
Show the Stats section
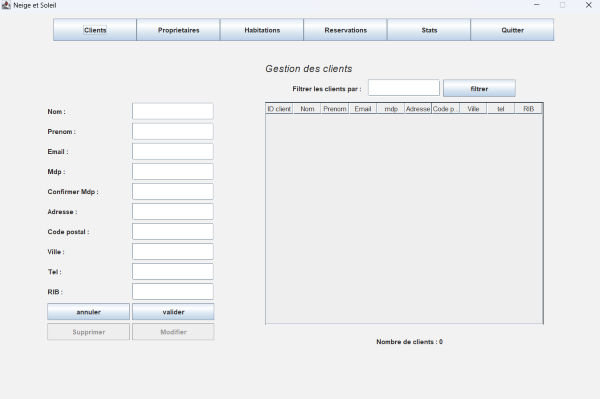[x=429, y=30]
